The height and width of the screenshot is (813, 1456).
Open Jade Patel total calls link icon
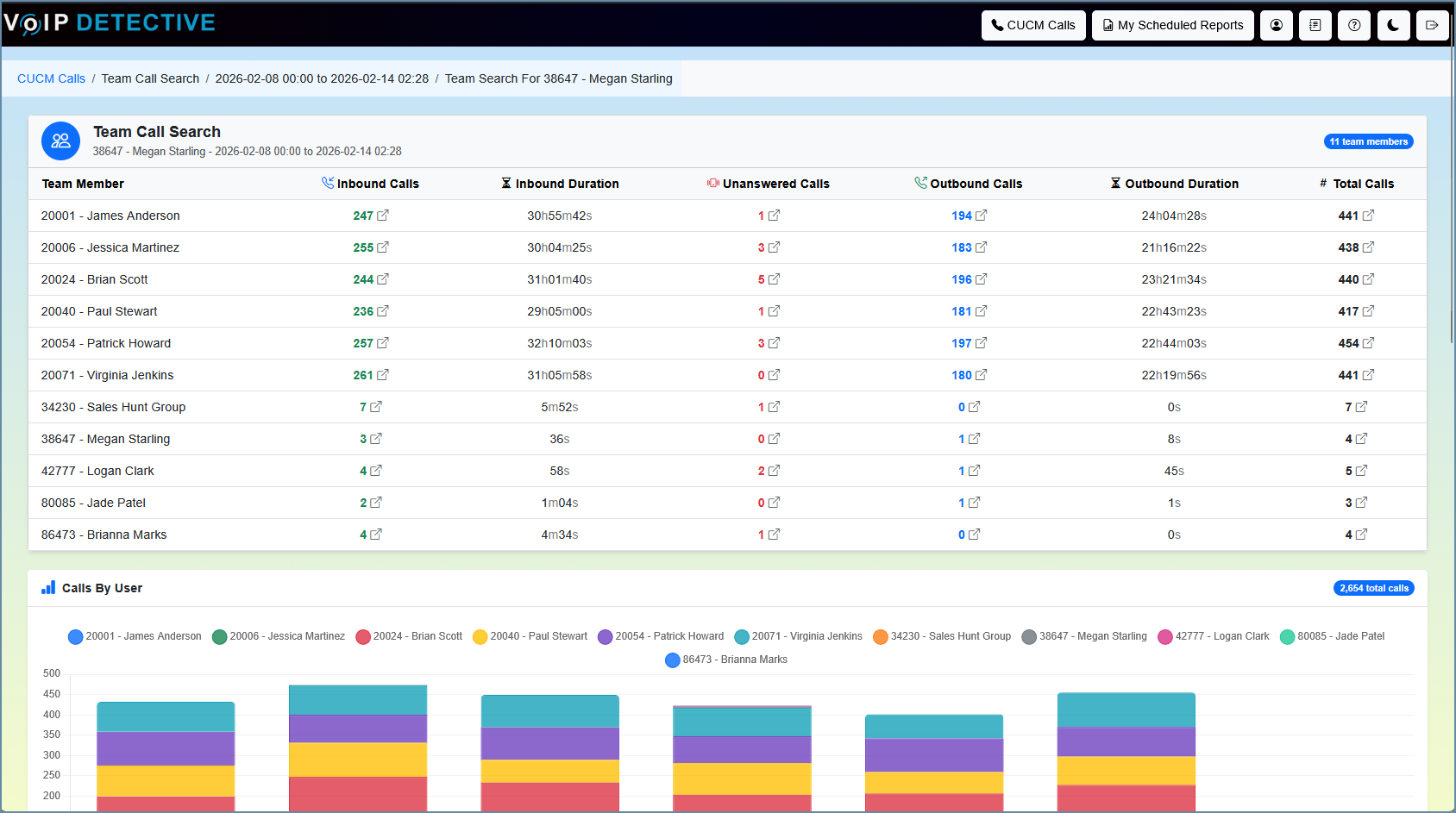pos(1361,503)
